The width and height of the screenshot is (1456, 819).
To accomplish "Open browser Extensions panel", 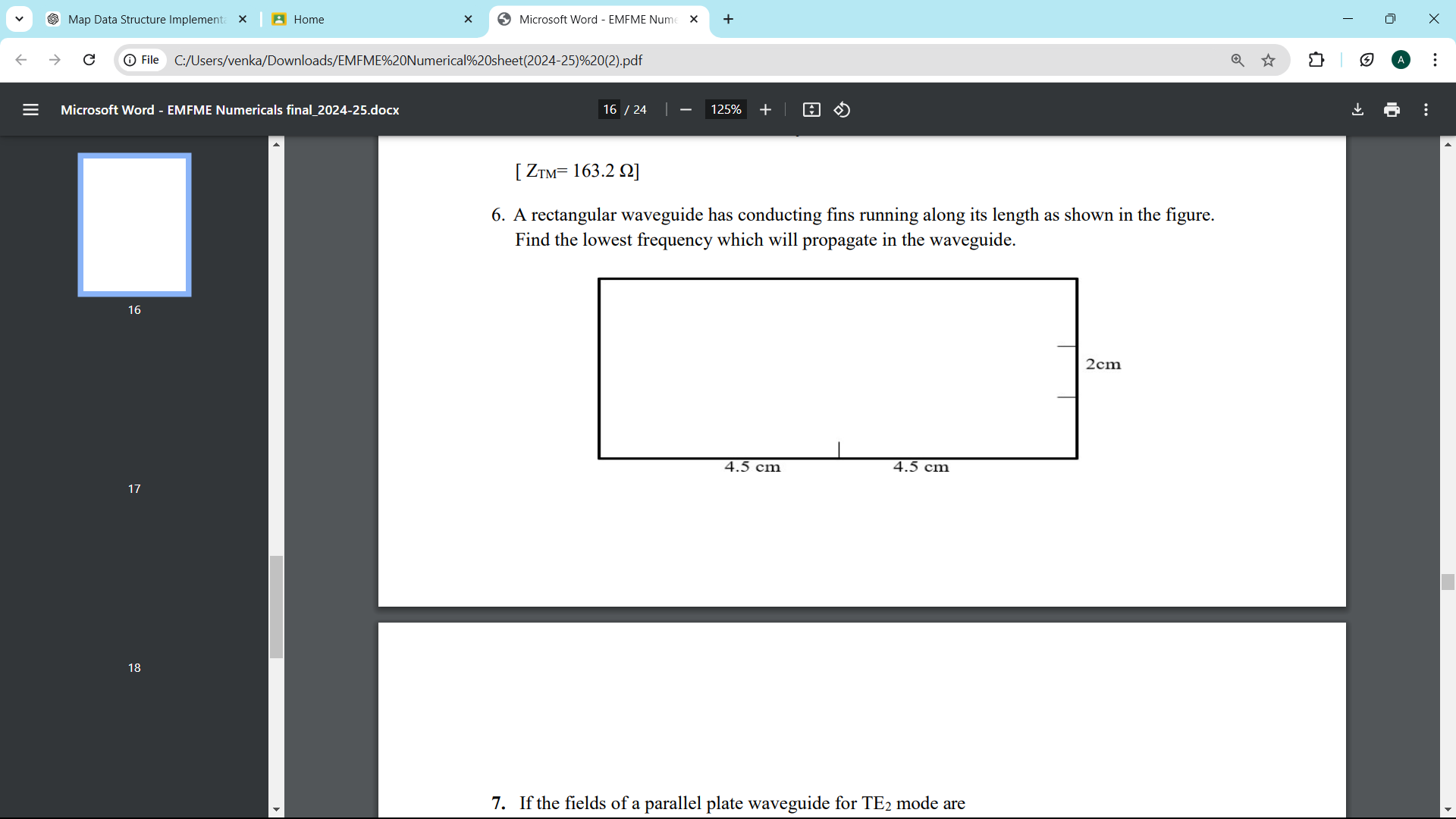I will coord(1316,60).
